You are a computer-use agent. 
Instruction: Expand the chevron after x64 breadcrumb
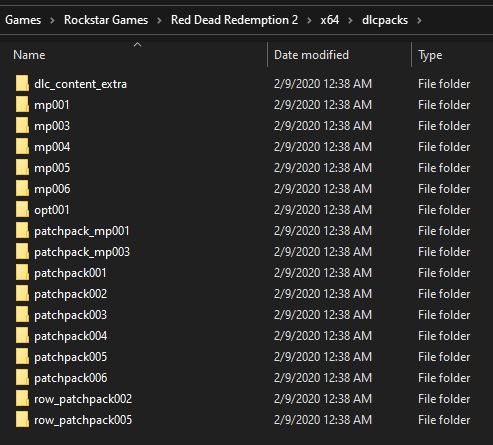[350, 21]
